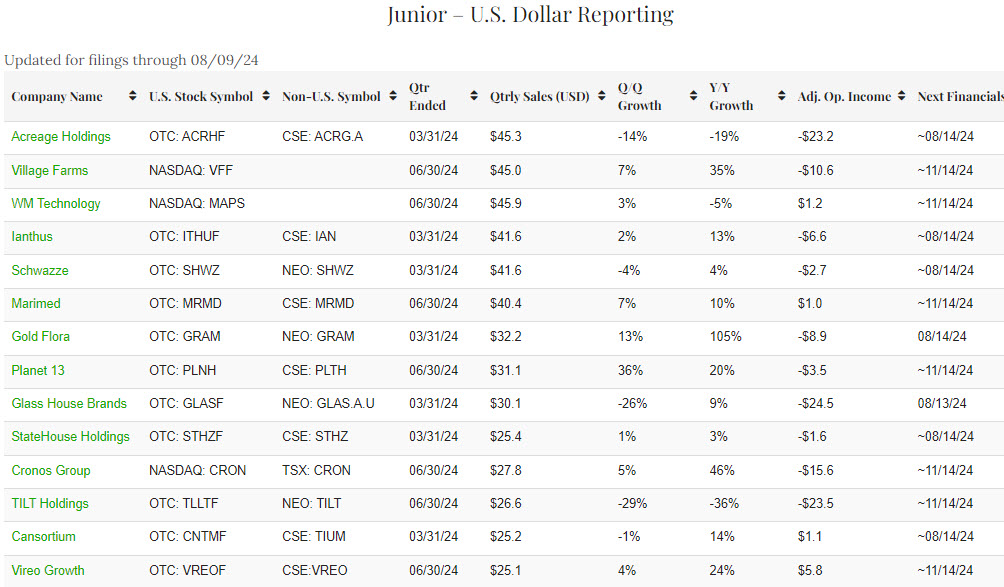The height and width of the screenshot is (587, 1004).
Task: Click the Planet 13 link
Action: point(38,370)
